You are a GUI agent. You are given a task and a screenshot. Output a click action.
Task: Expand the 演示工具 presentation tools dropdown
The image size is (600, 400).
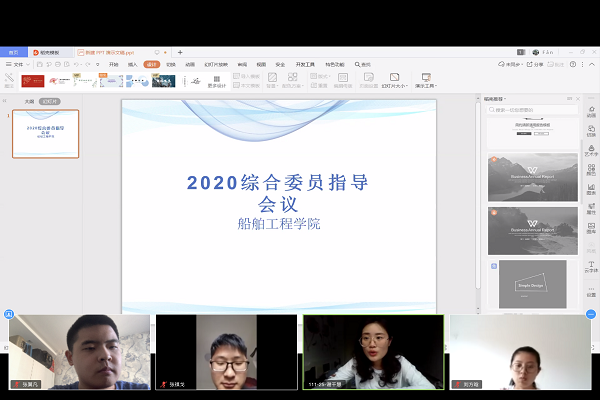pyautogui.click(x=426, y=81)
